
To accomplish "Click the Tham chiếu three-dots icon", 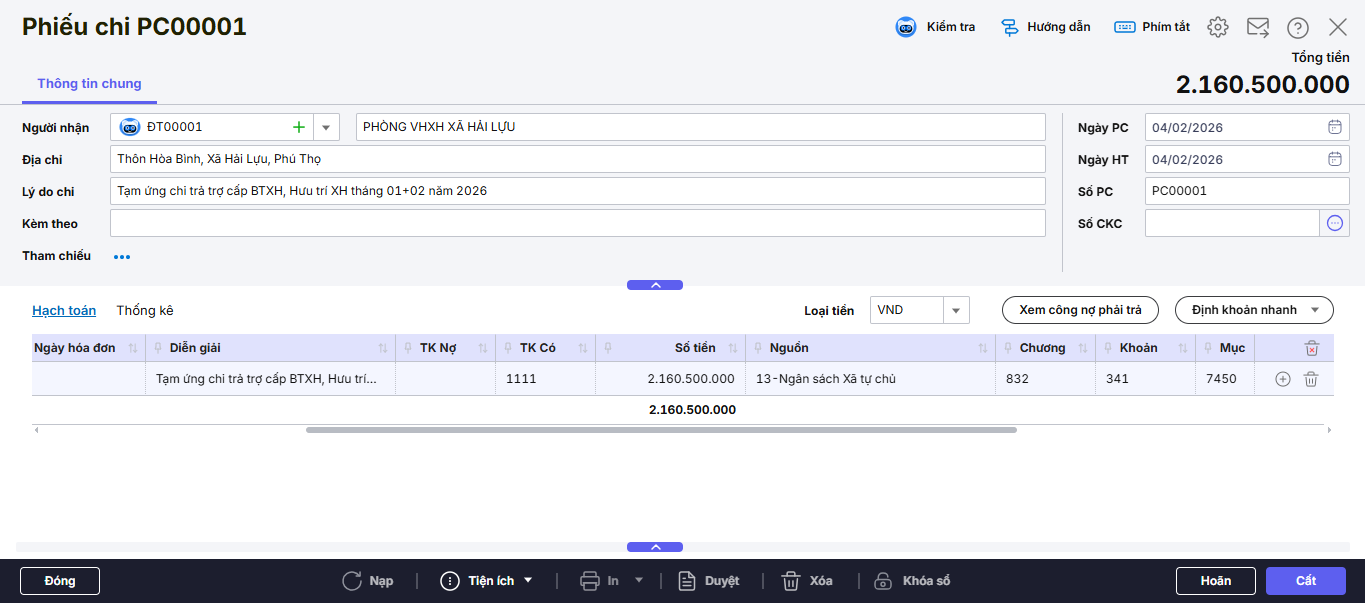I will 122,257.
